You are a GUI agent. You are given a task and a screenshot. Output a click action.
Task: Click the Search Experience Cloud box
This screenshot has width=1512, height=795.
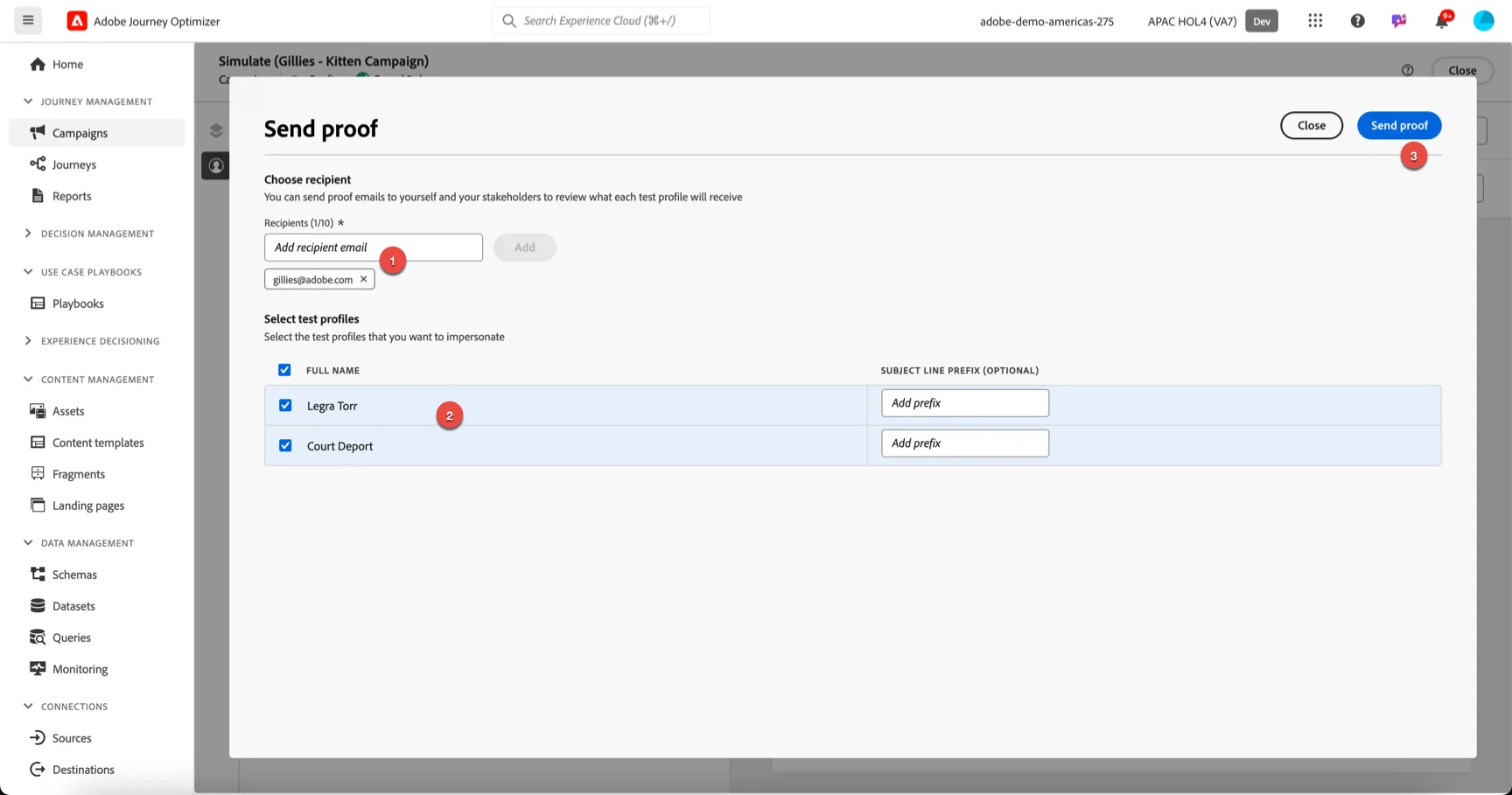(601, 20)
